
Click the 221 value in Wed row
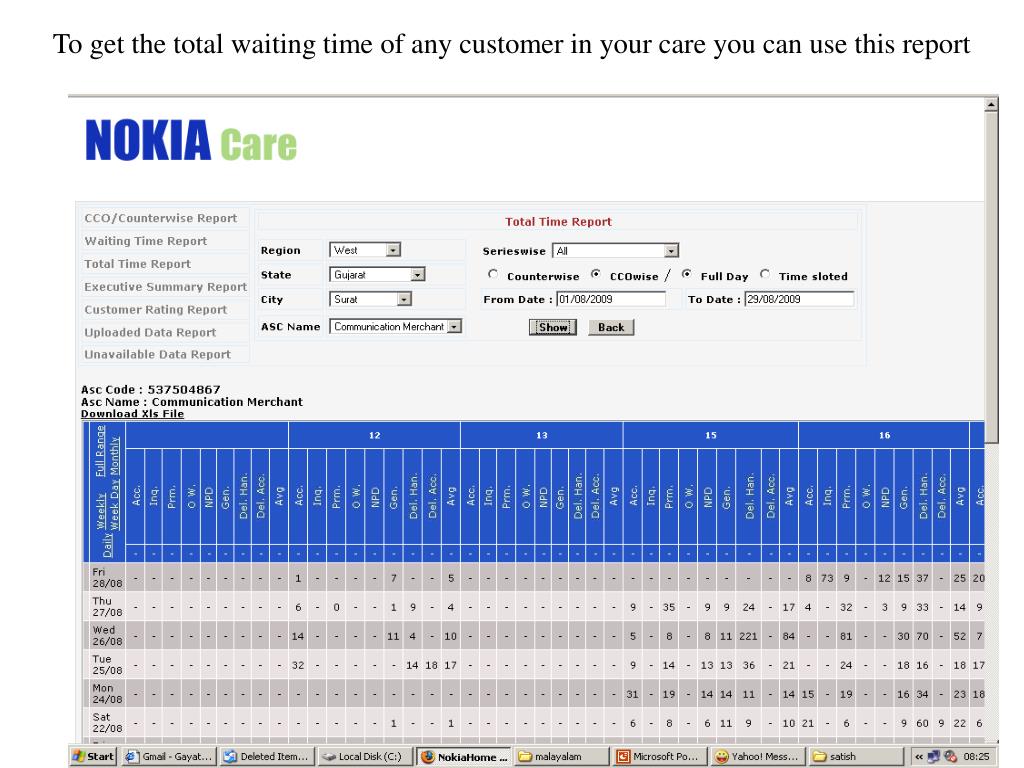(748, 636)
